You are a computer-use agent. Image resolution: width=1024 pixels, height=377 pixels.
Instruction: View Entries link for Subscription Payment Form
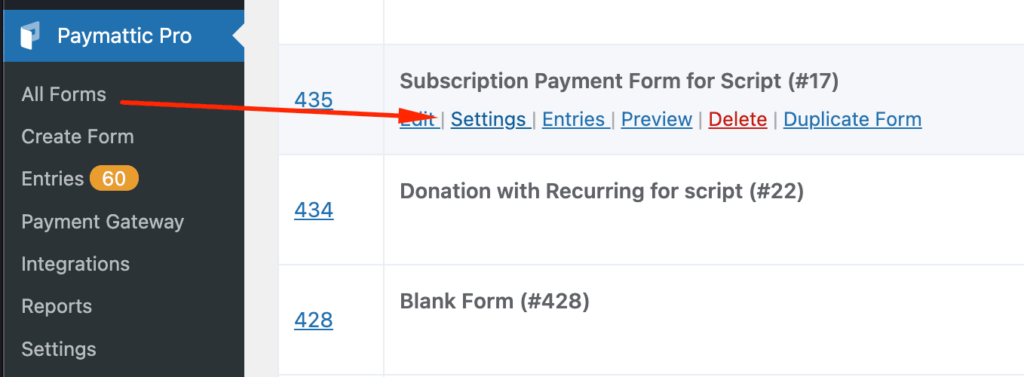click(575, 120)
